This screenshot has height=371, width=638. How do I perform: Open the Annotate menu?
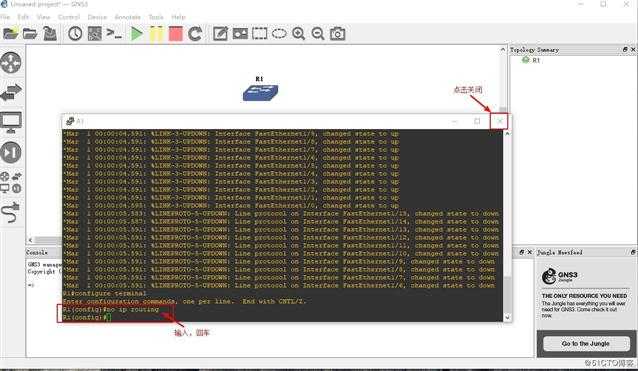[x=127, y=17]
